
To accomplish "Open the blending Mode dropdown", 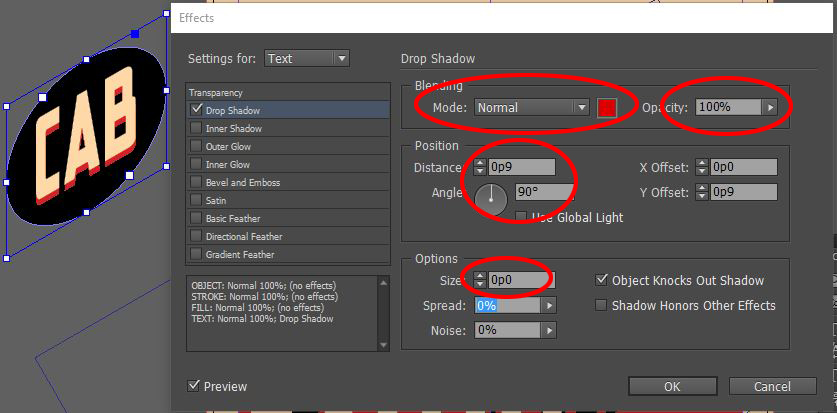I will pyautogui.click(x=580, y=108).
